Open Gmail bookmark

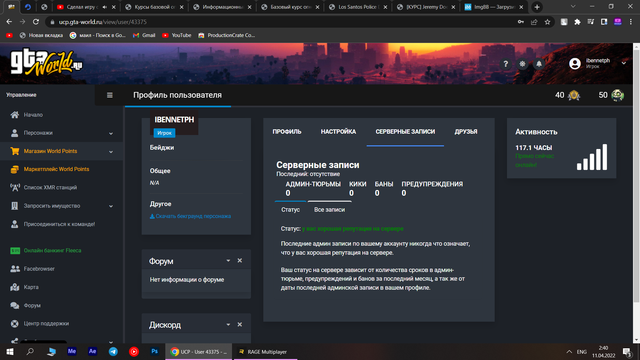[144, 36]
